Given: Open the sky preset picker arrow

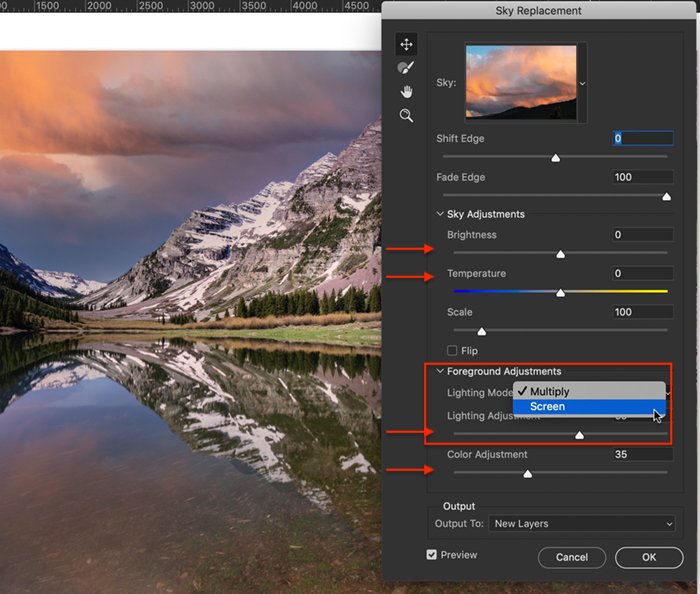Looking at the screenshot, I should click(582, 82).
